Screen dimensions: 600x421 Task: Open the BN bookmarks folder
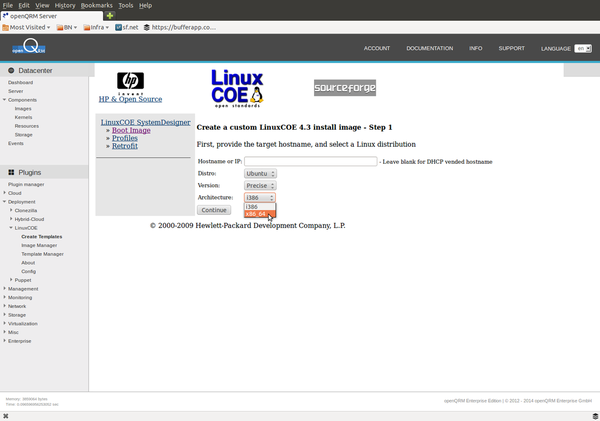(67, 27)
